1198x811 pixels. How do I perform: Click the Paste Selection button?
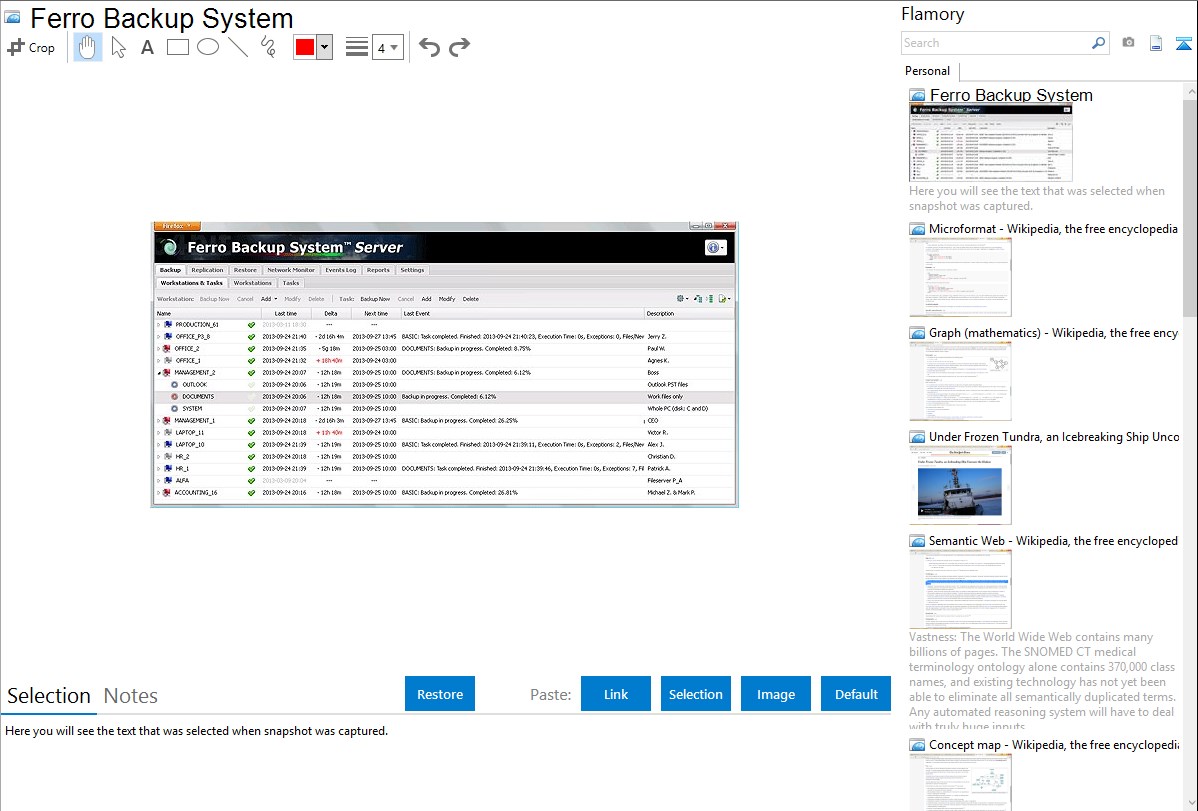(x=695, y=694)
